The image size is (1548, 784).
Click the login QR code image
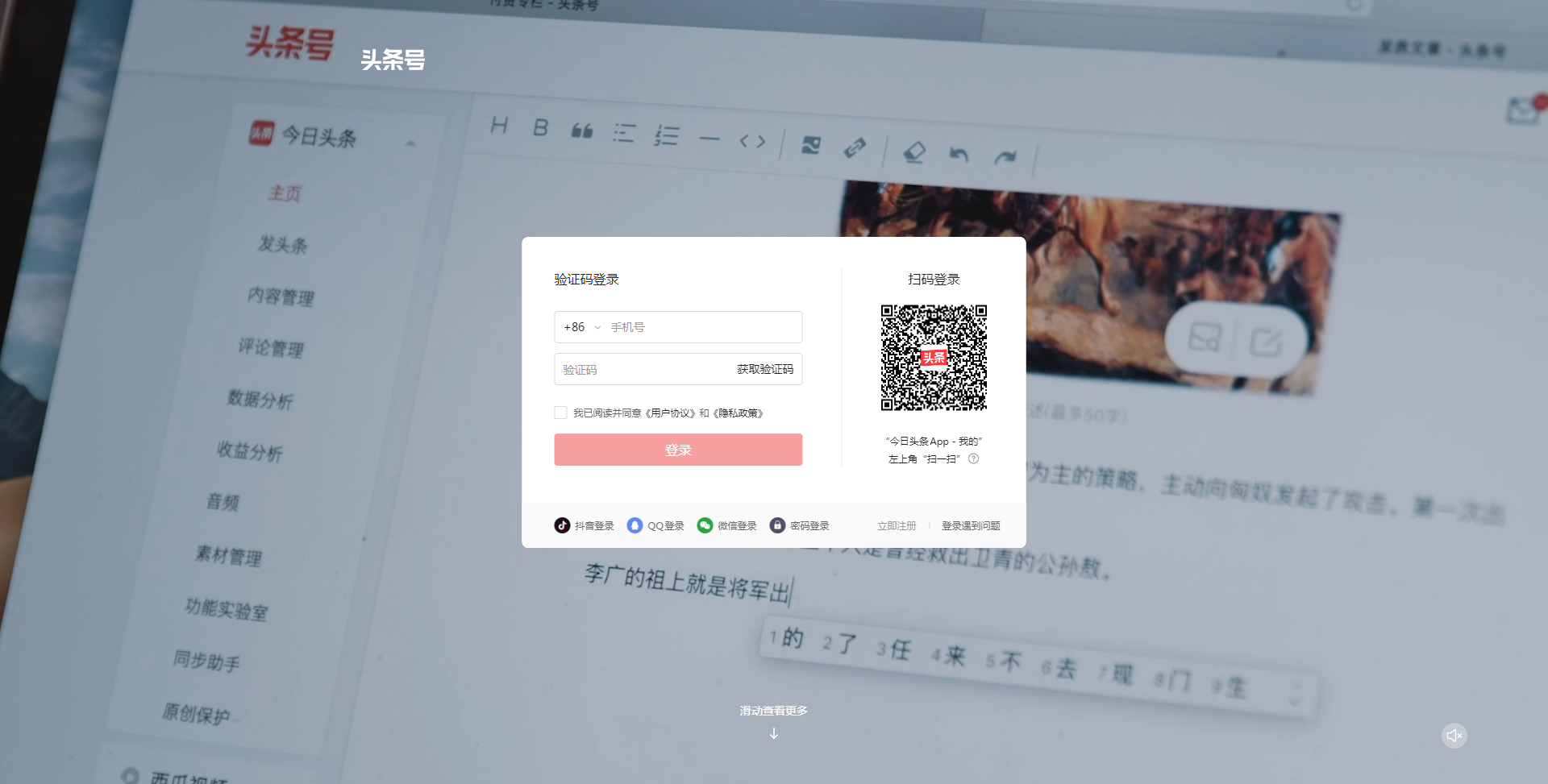tap(934, 358)
